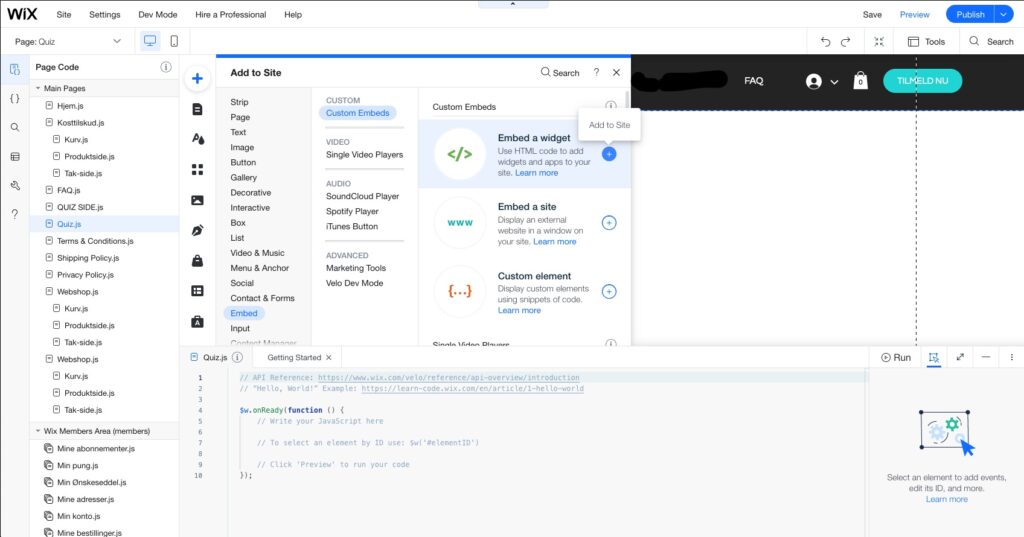Expand the member avatar dropdown on site header
This screenshot has height=537, width=1024.
[x=834, y=82]
